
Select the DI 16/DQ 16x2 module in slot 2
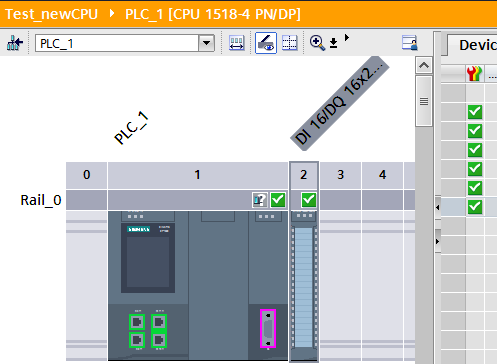[x=304, y=287]
